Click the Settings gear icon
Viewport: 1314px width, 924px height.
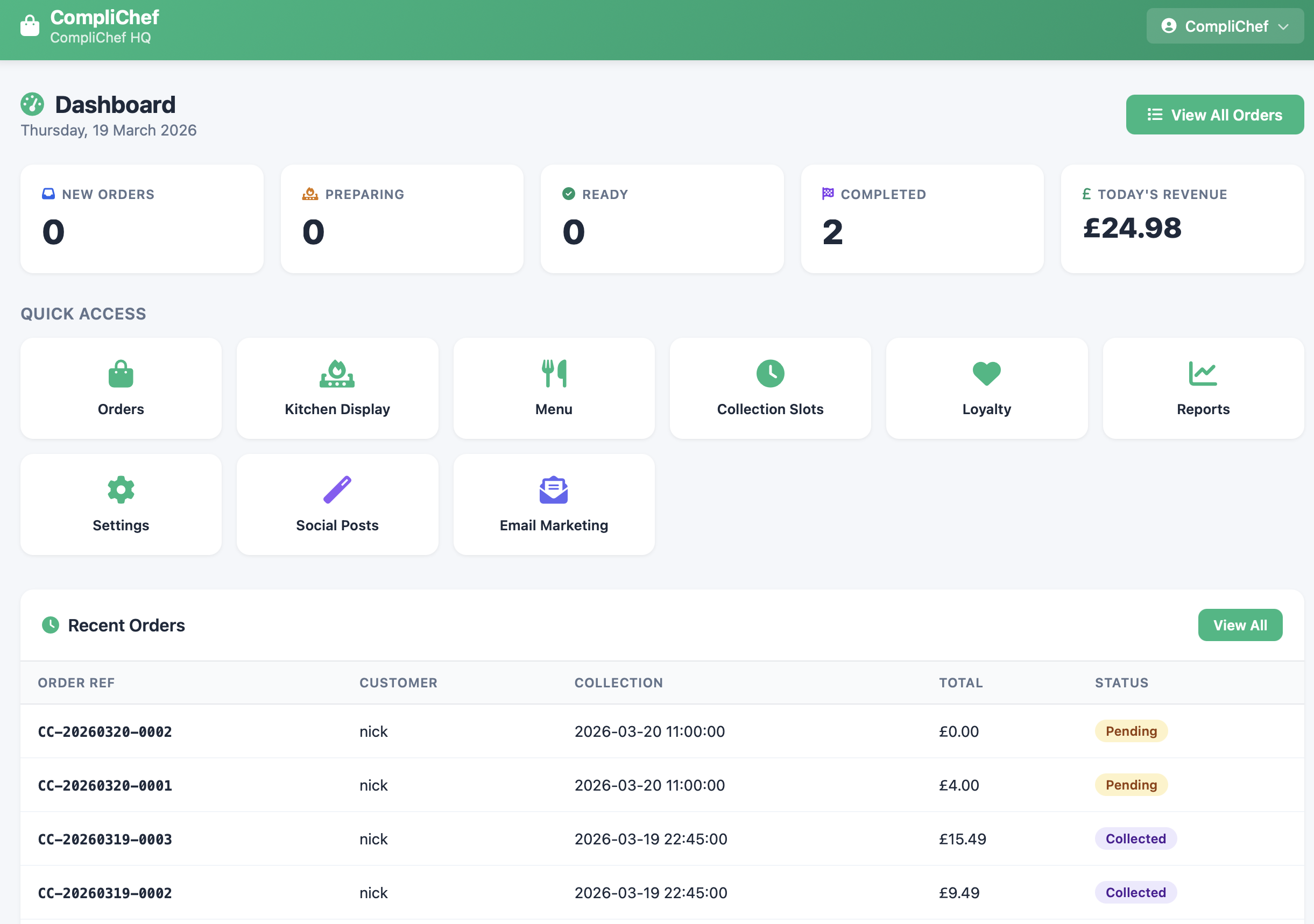[121, 489]
